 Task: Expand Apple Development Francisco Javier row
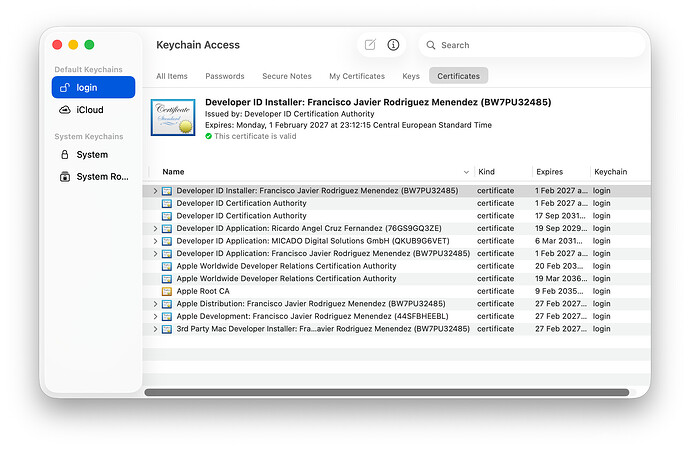[x=155, y=317]
